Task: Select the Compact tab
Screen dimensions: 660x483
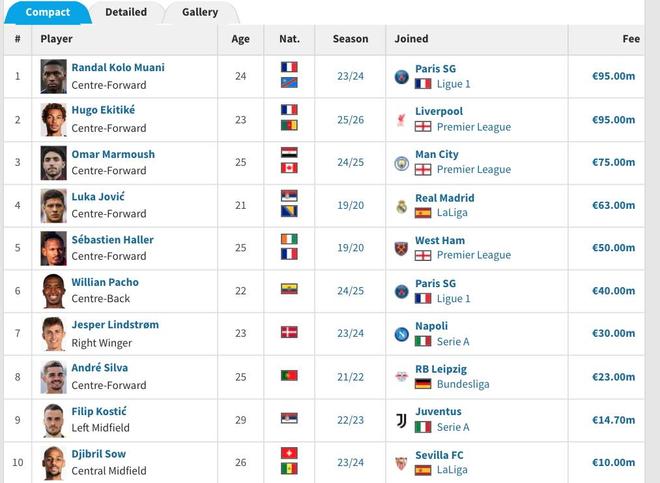Action: coord(48,12)
